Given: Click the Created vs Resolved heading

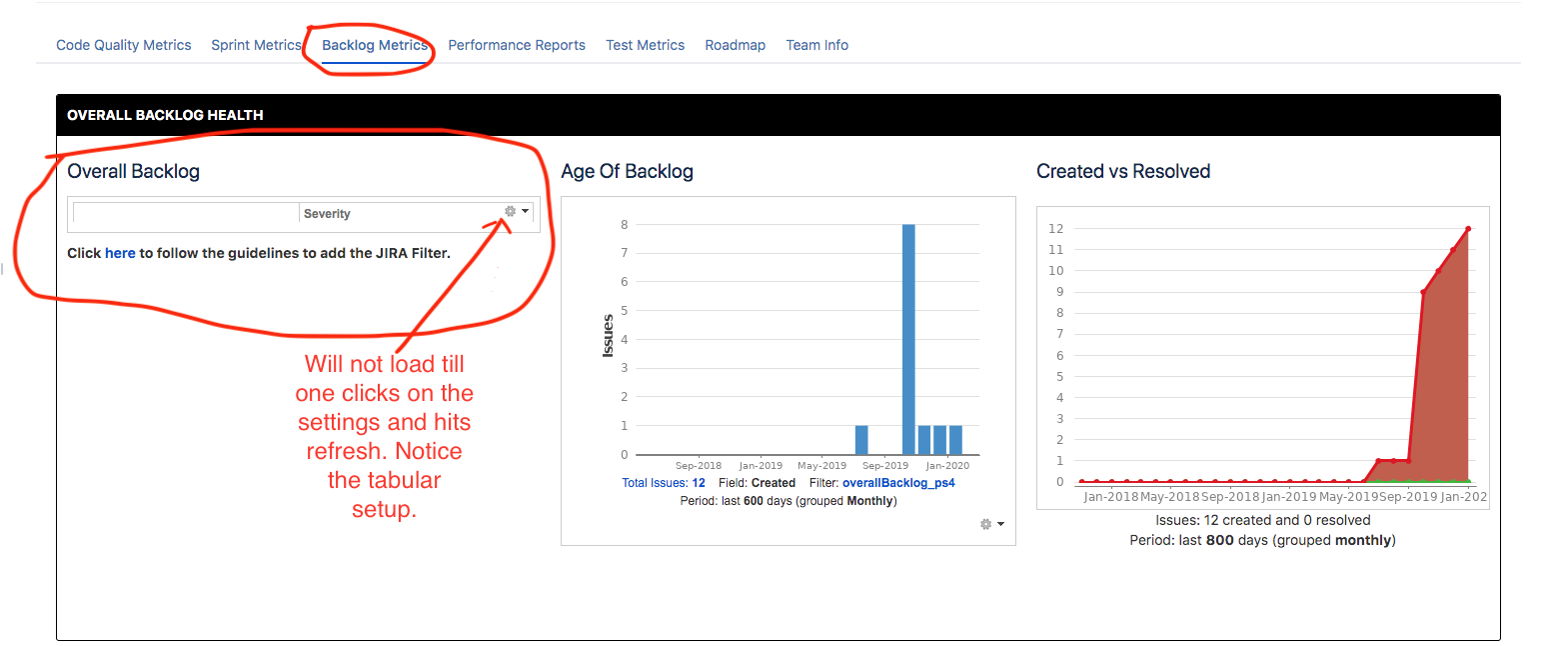Looking at the screenshot, I should (x=1123, y=171).
